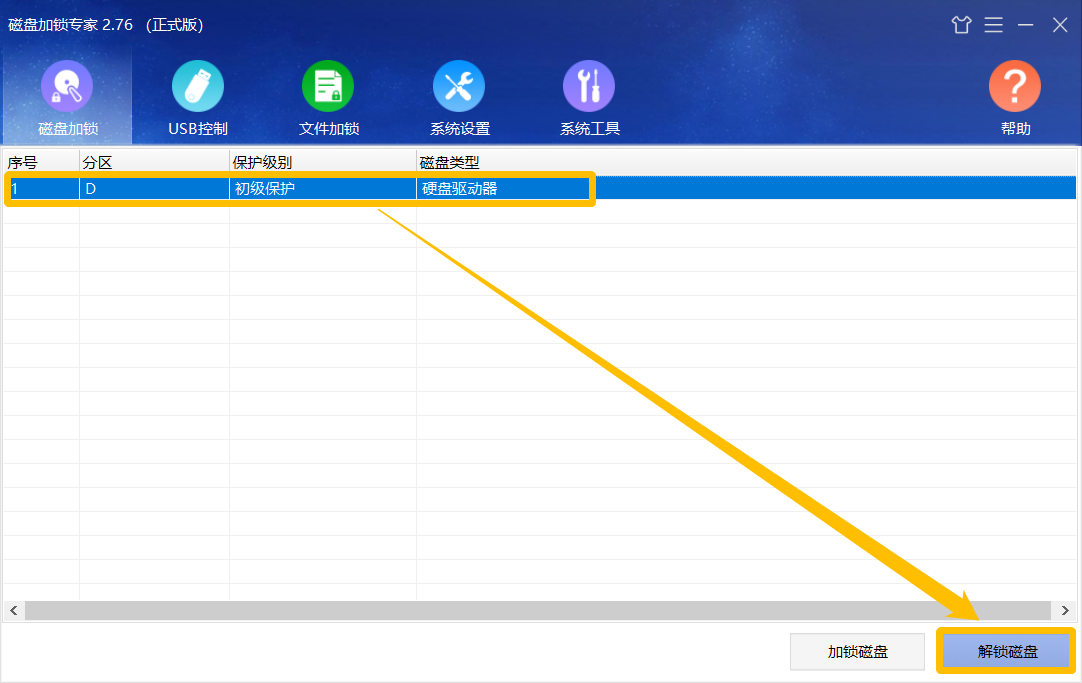The height and width of the screenshot is (683, 1082).
Task: Open the 系统工具 tools icon
Action: [x=589, y=86]
